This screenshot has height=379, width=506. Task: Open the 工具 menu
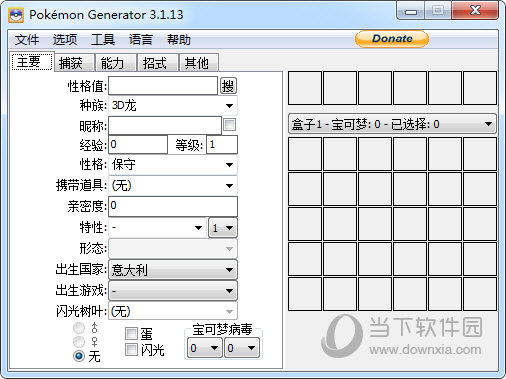tap(103, 40)
